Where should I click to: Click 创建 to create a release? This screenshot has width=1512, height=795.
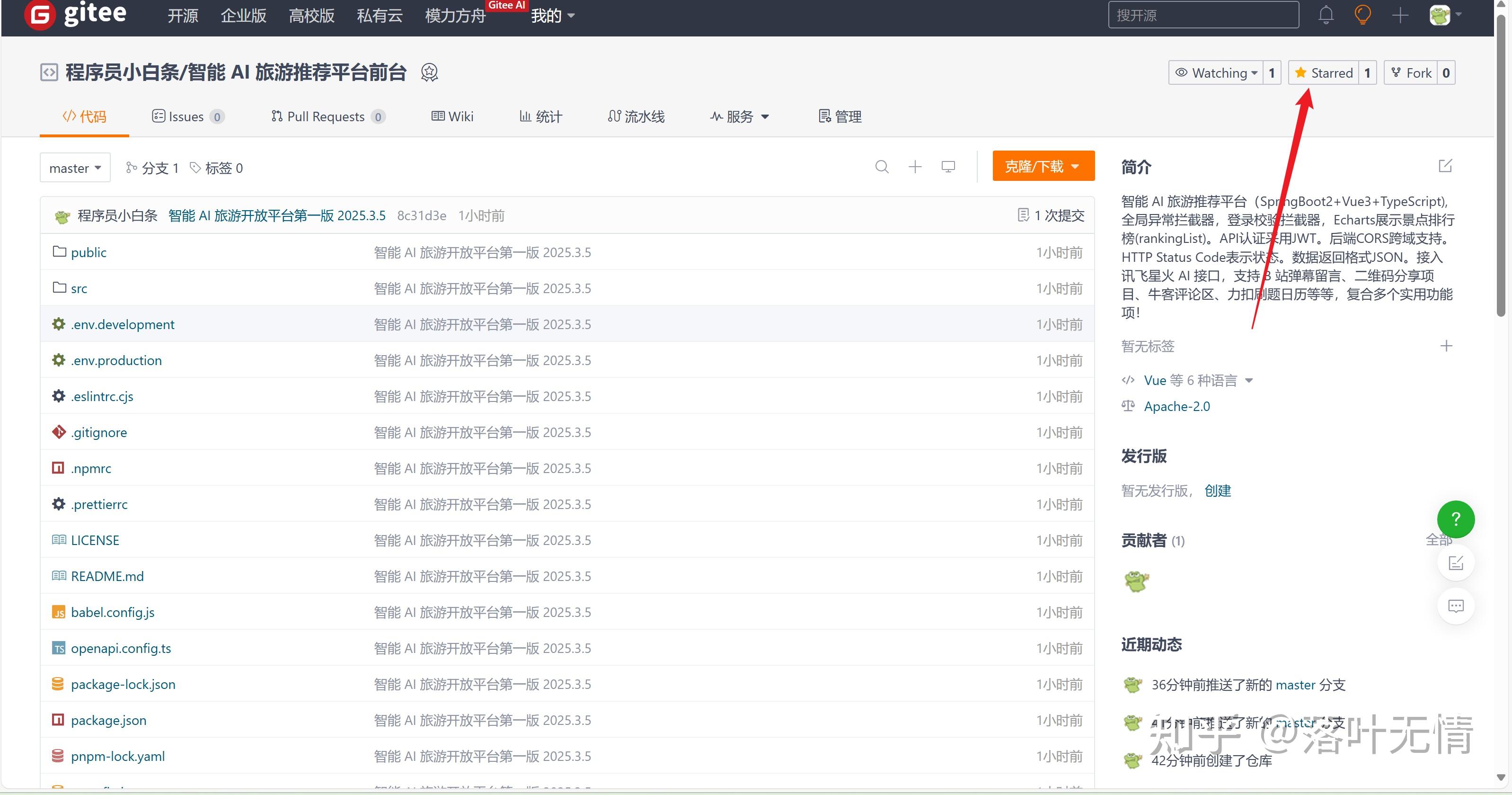(x=1218, y=491)
